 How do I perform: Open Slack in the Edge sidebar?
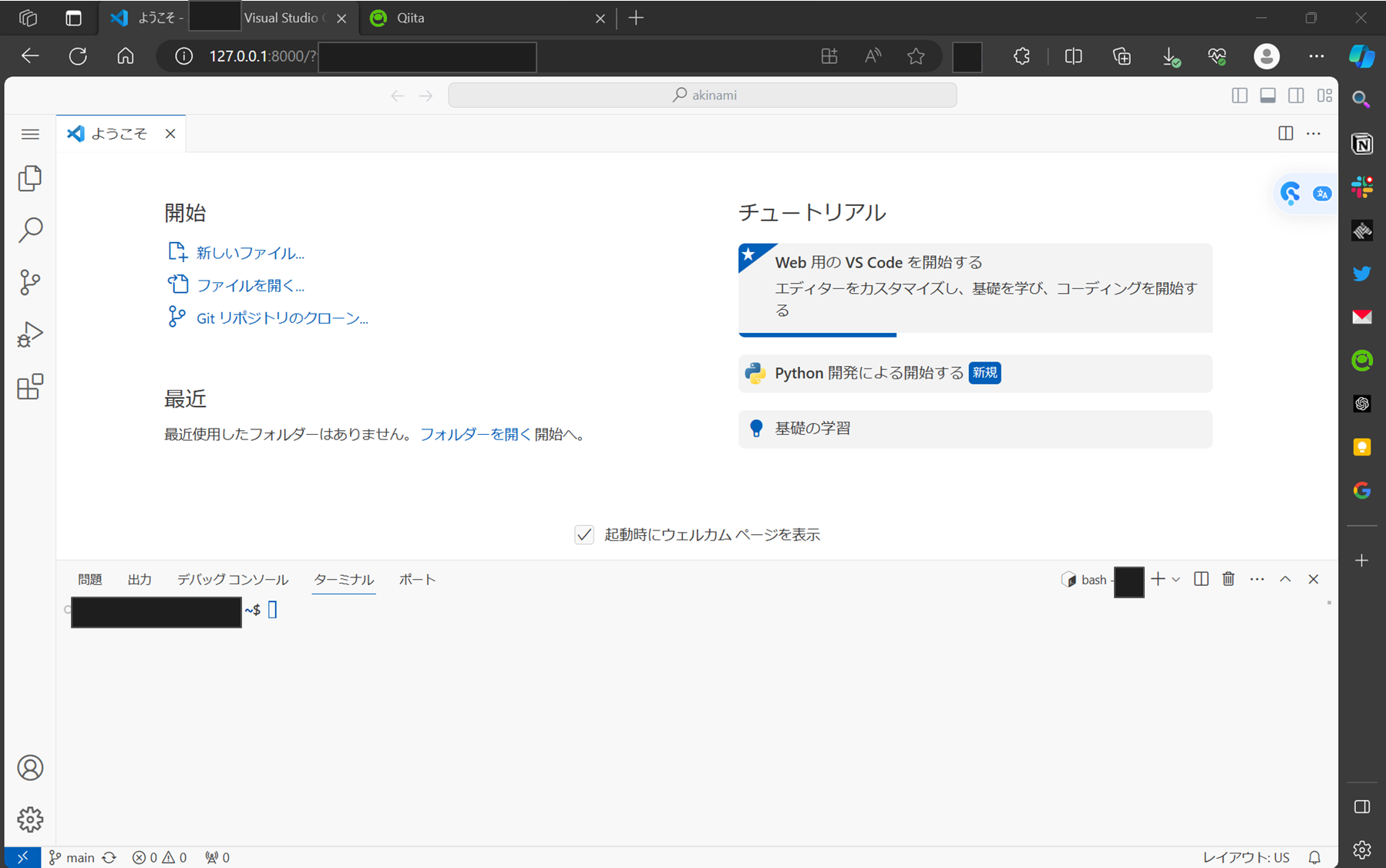tap(1362, 187)
